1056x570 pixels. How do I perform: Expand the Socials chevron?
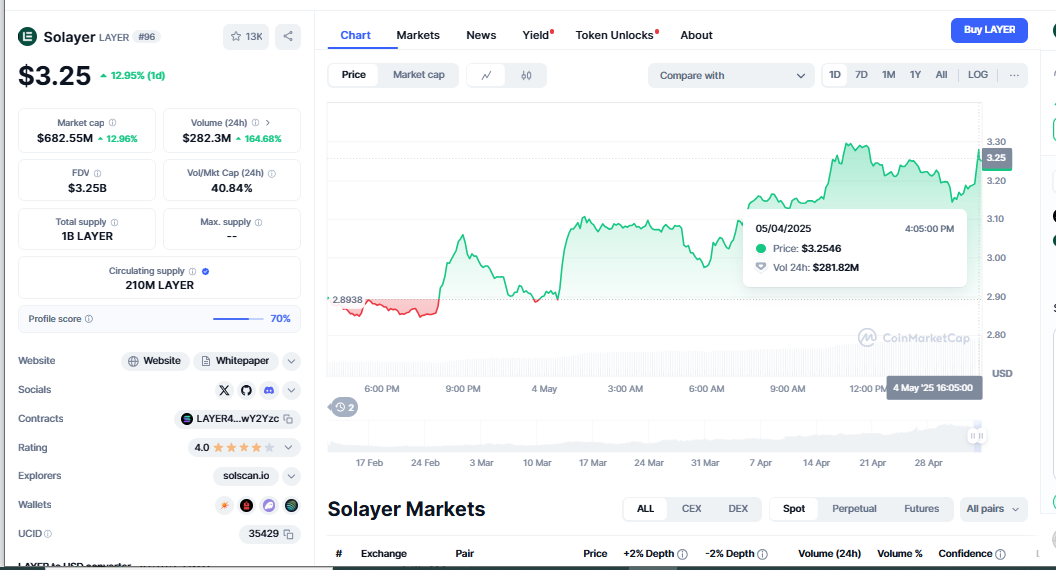291,390
